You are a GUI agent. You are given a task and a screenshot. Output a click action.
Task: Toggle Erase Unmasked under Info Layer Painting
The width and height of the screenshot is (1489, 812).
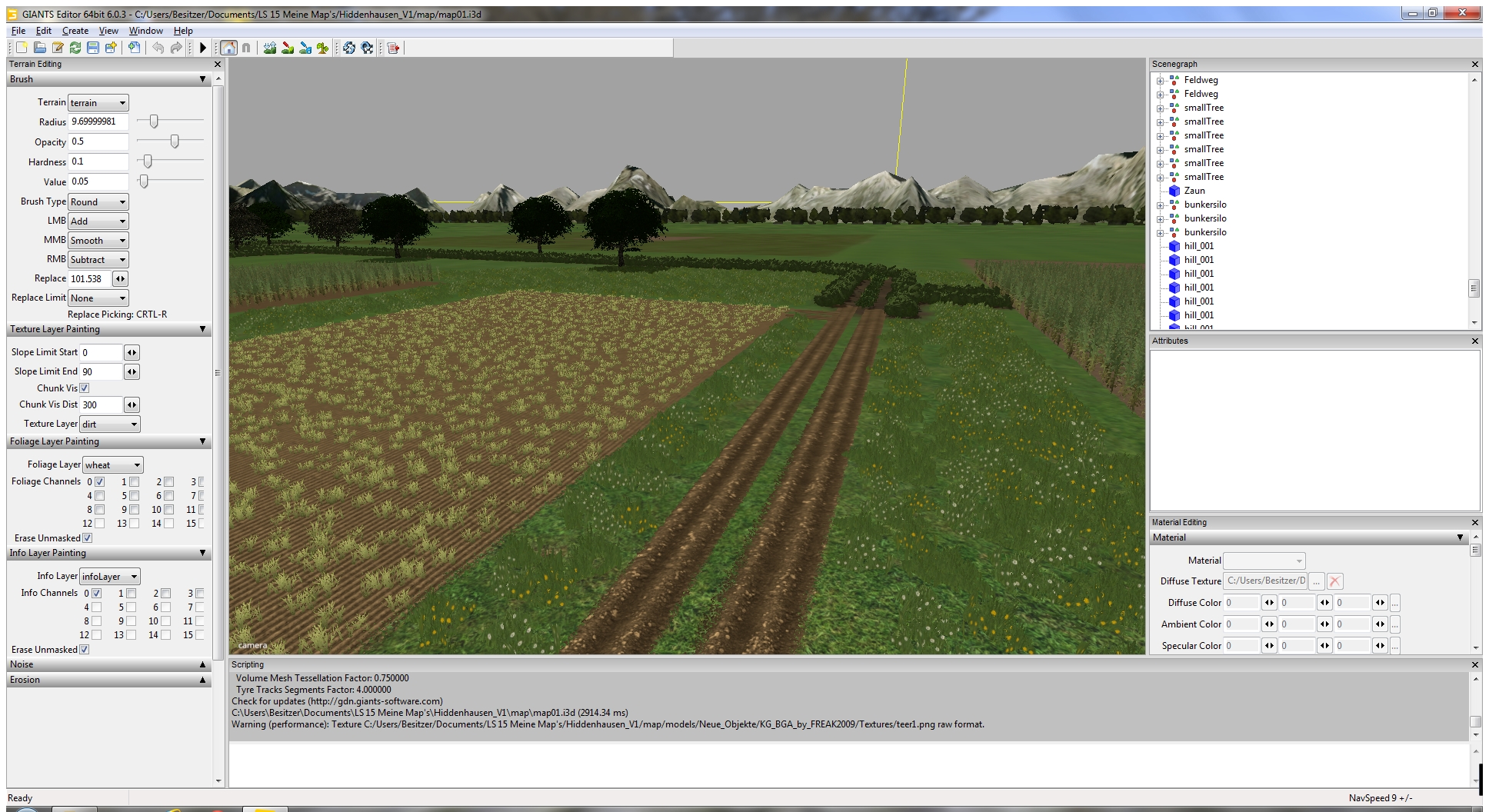click(x=85, y=650)
